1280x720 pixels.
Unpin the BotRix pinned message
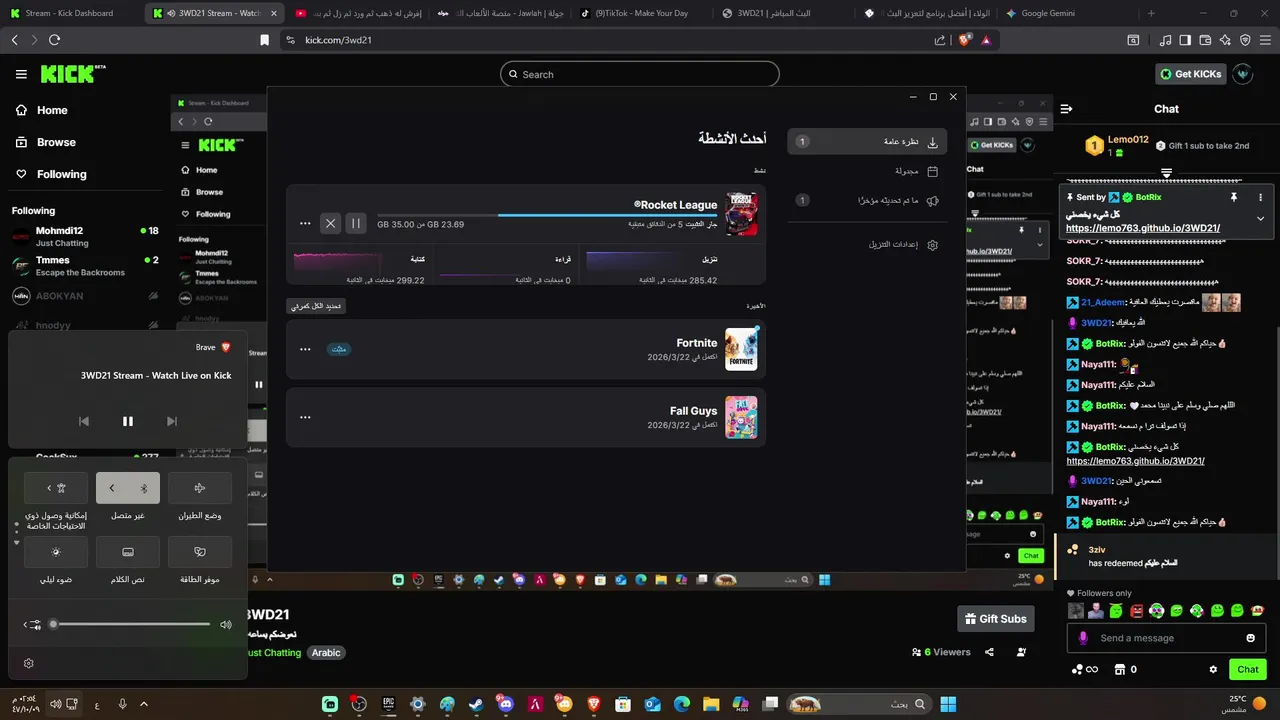(1234, 198)
